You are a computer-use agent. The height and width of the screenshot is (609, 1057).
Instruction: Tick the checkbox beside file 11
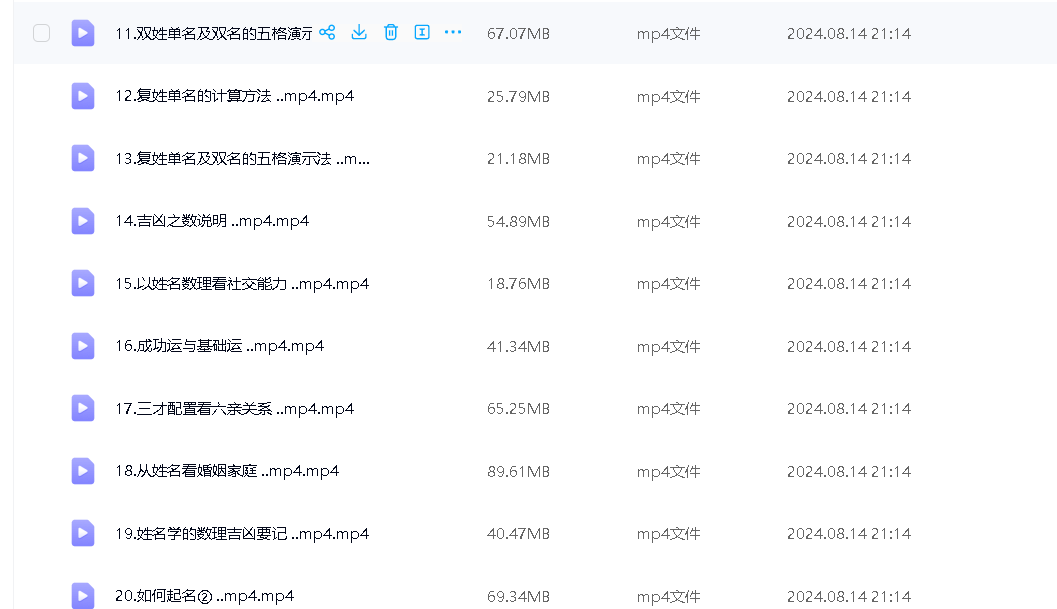41,33
